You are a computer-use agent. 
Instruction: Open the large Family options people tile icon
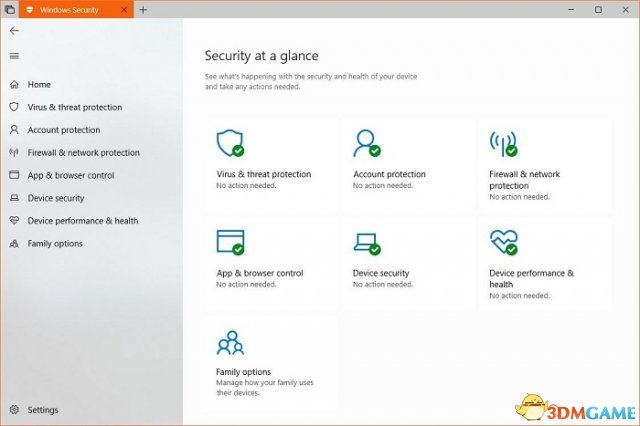230,343
